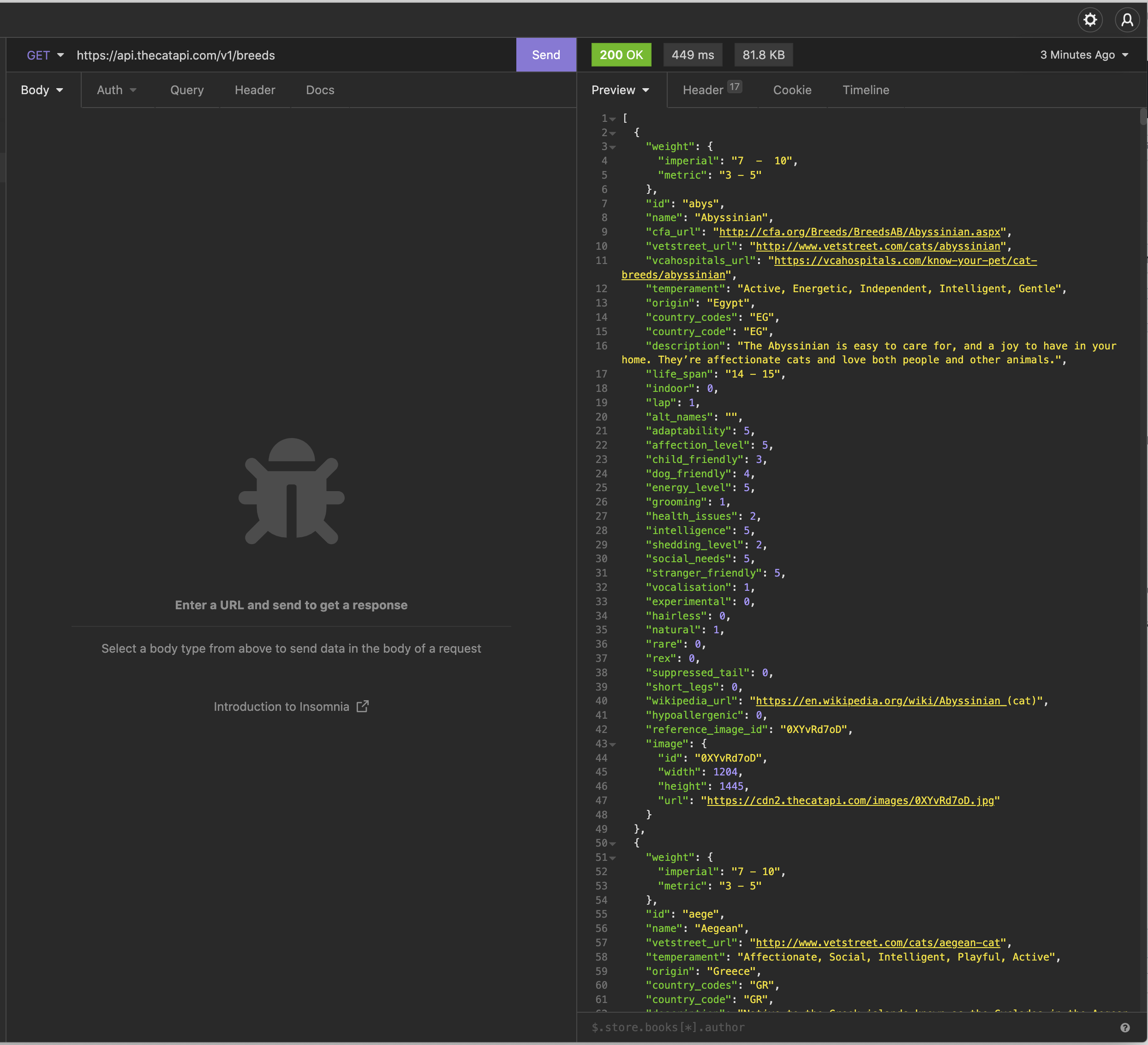1148x1045 pixels.
Task: Collapse the object at line 50
Action: 613,844
